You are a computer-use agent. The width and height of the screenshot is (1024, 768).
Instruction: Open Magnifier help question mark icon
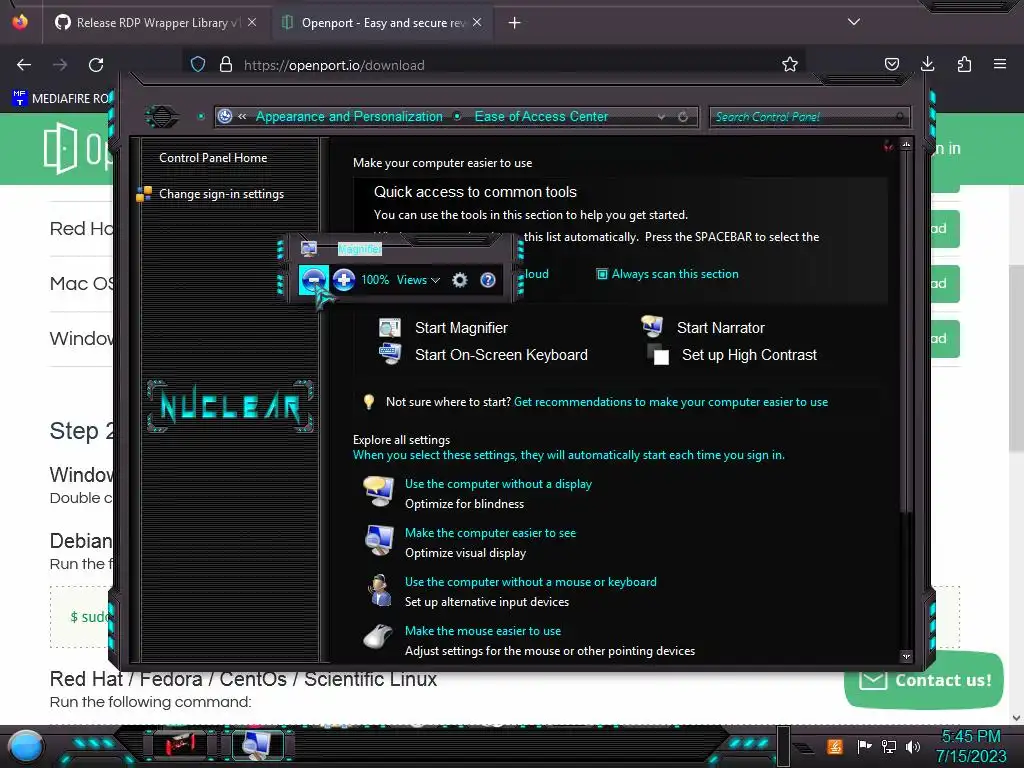pyautogui.click(x=488, y=280)
